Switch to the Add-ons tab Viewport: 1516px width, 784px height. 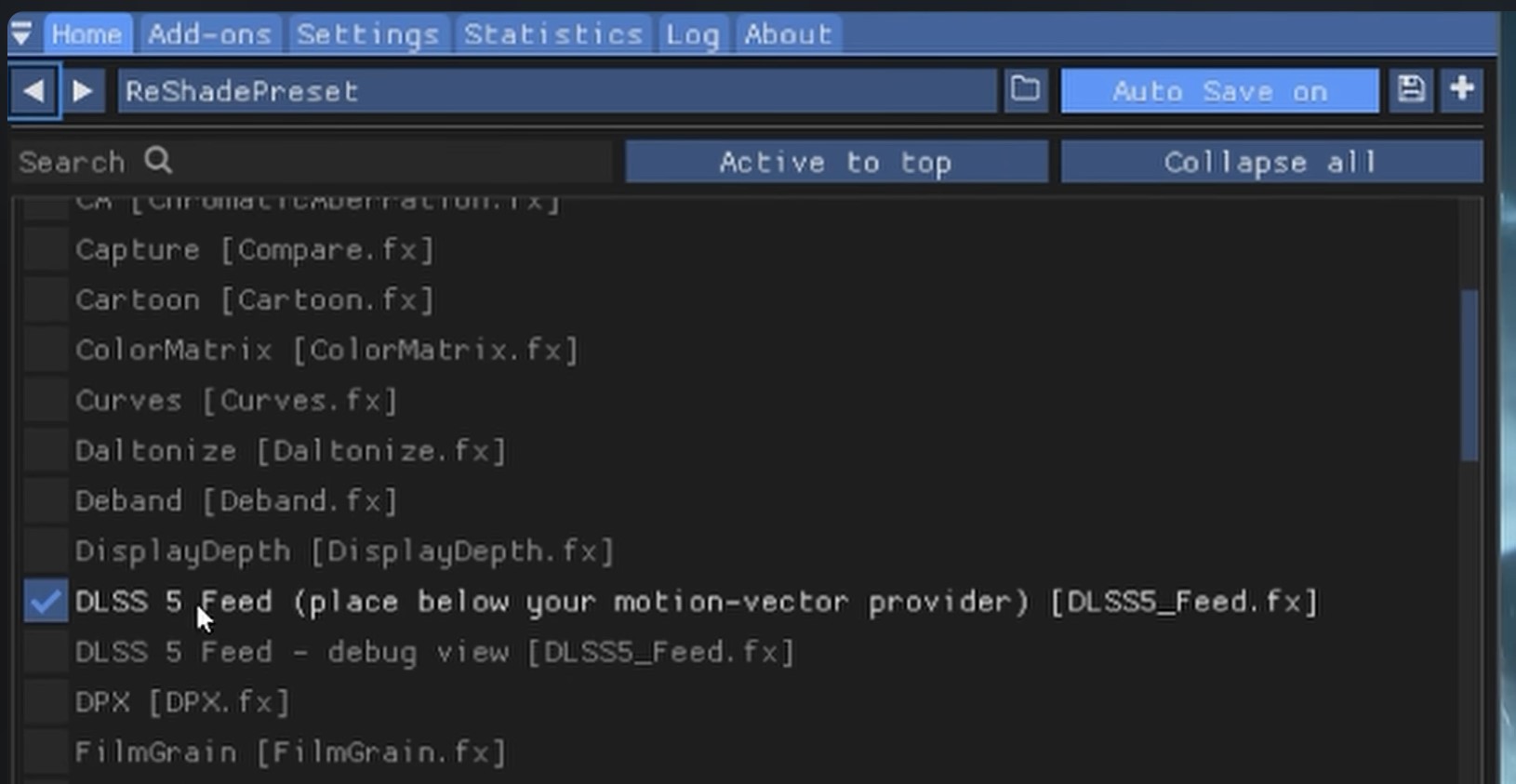click(209, 34)
